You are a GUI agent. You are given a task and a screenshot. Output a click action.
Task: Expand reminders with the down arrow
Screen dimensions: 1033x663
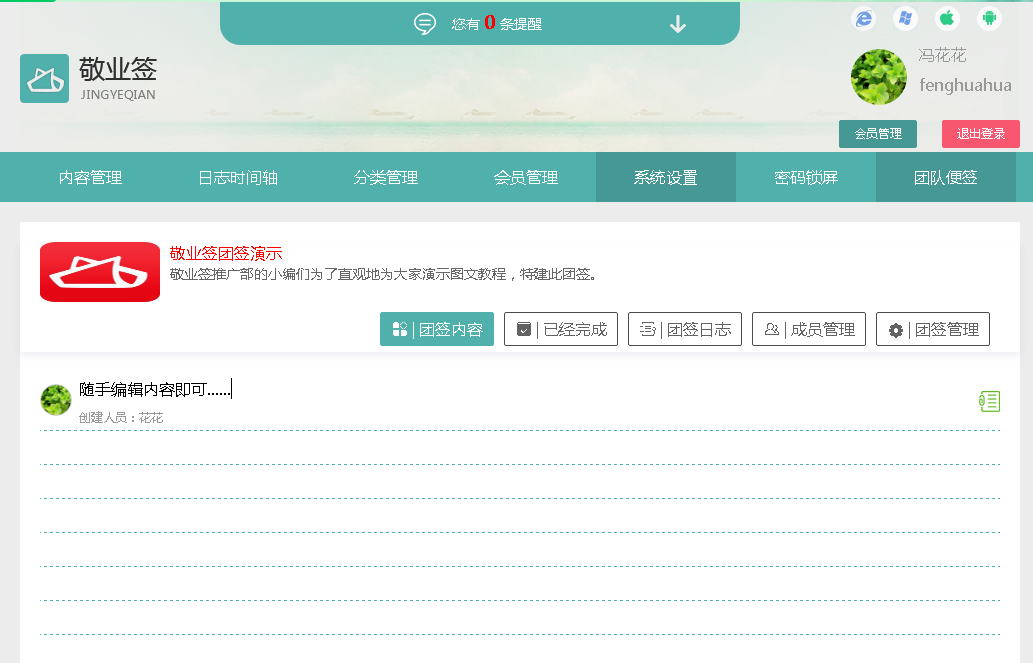coord(678,24)
